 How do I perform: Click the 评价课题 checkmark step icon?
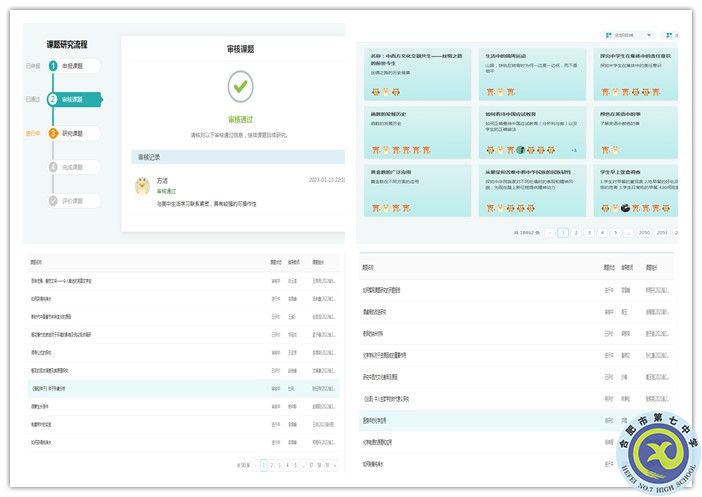pyautogui.click(x=53, y=200)
